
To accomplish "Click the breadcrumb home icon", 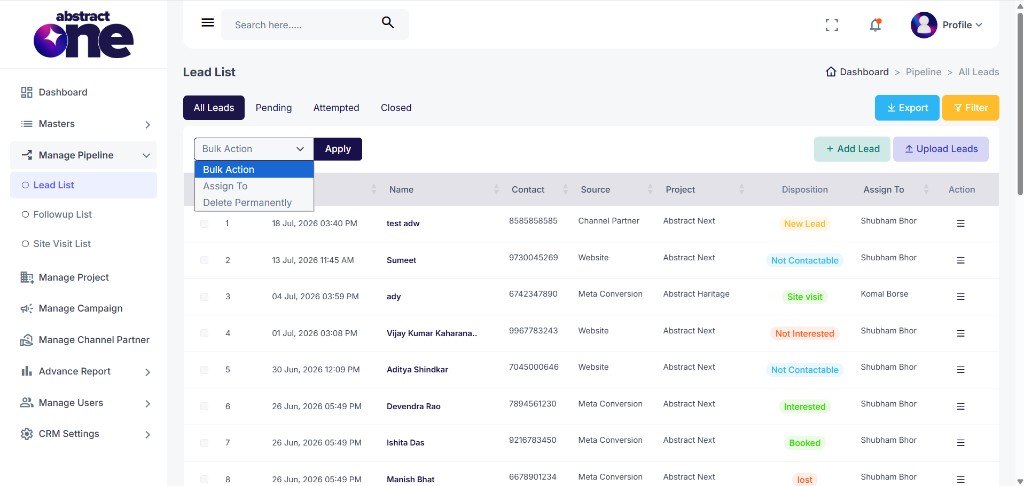I will point(831,72).
